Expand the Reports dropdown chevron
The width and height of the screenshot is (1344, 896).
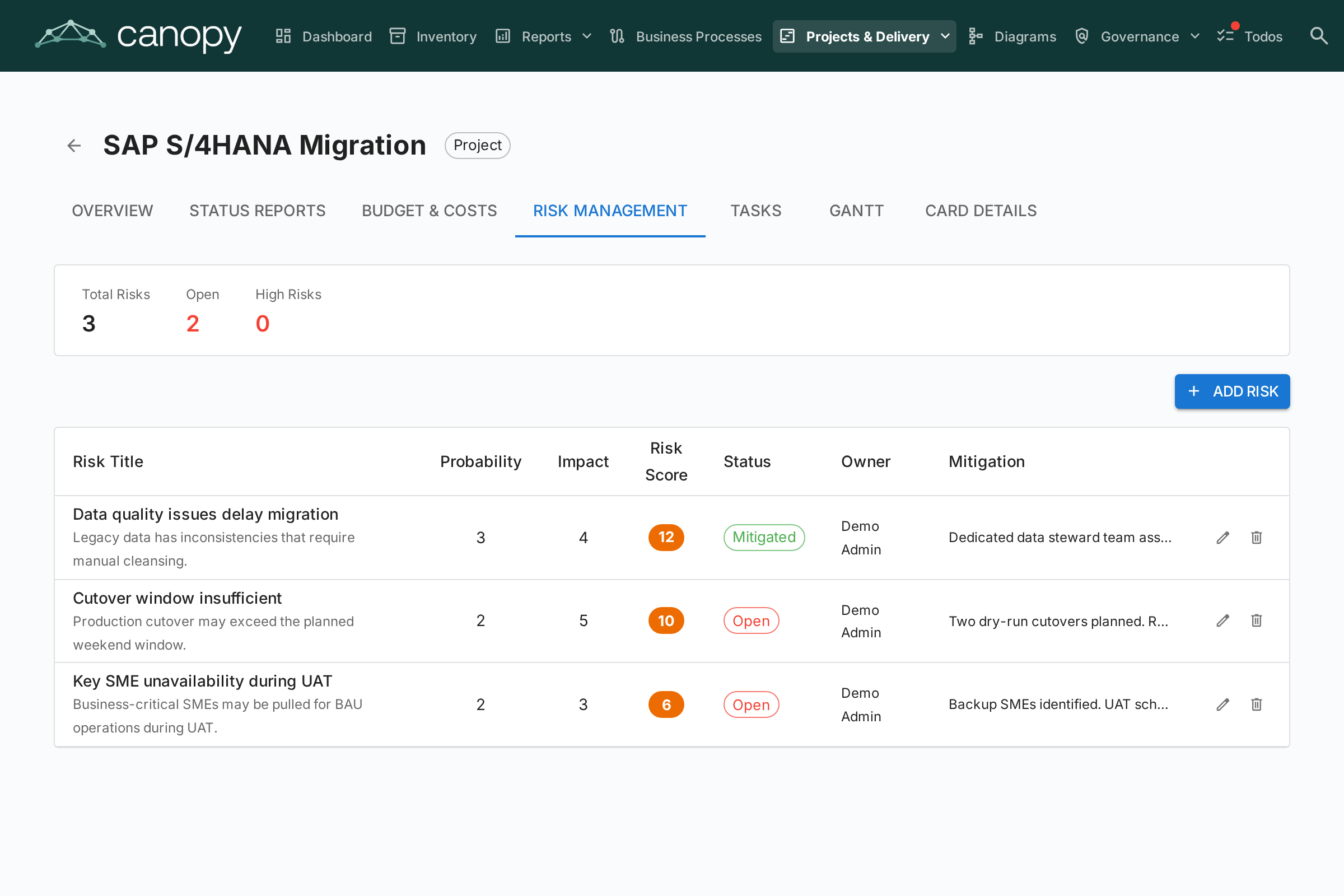pos(587,36)
